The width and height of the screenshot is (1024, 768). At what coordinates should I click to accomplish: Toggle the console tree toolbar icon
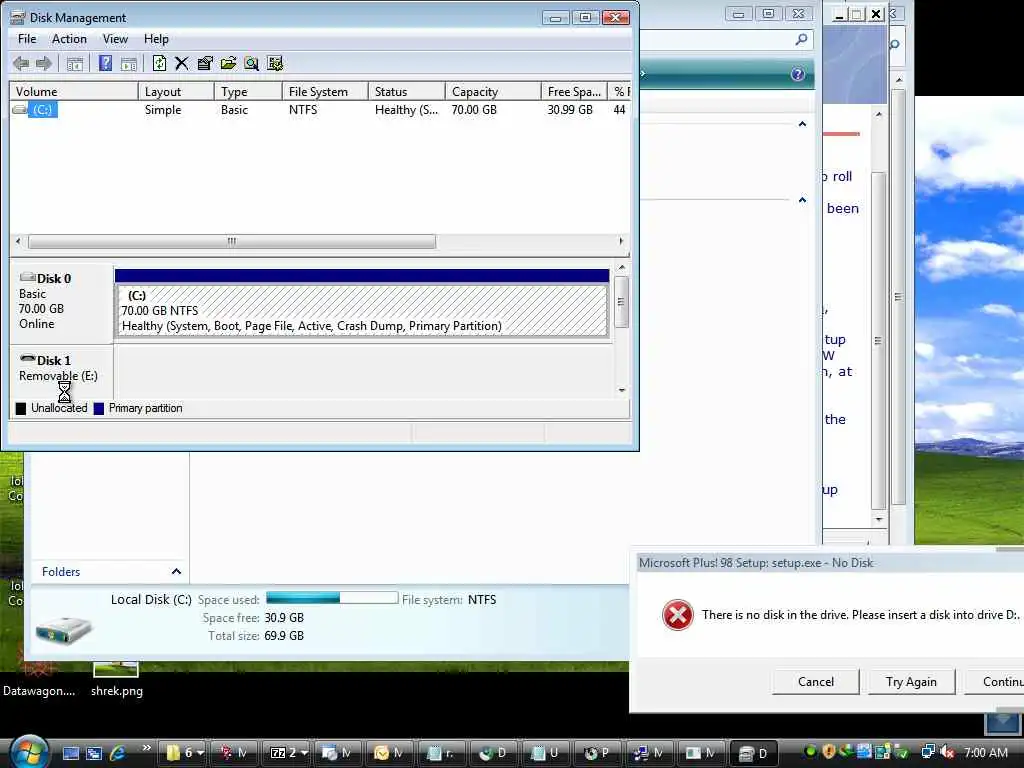75,63
